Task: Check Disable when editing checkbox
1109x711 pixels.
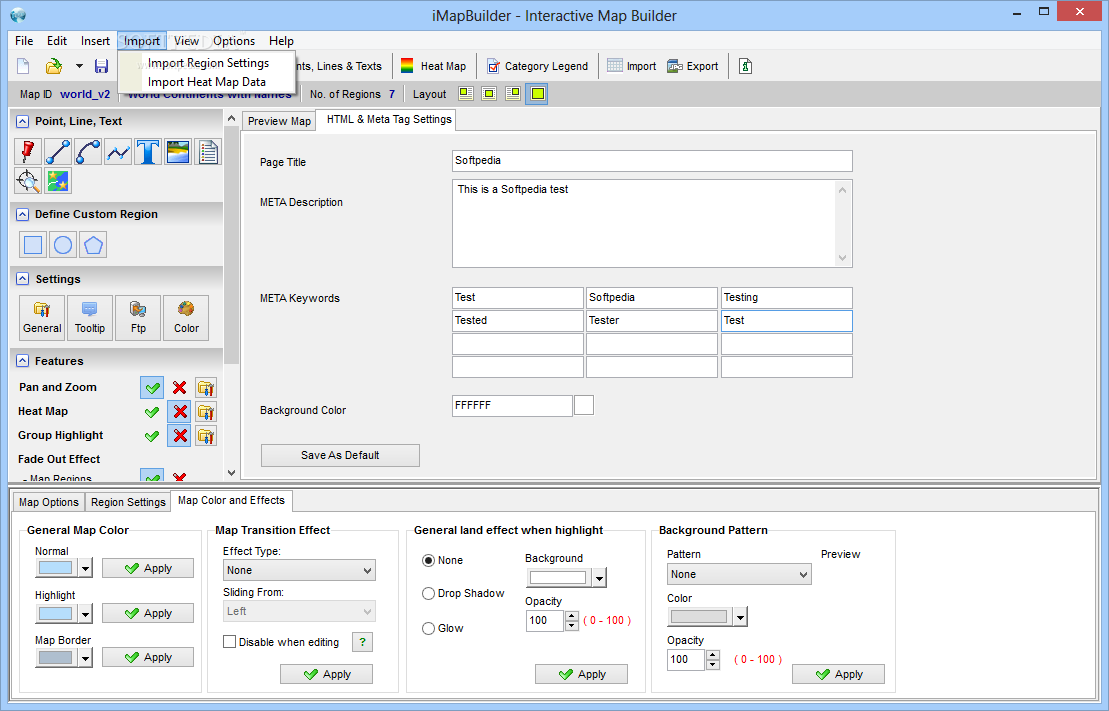Action: [x=229, y=642]
